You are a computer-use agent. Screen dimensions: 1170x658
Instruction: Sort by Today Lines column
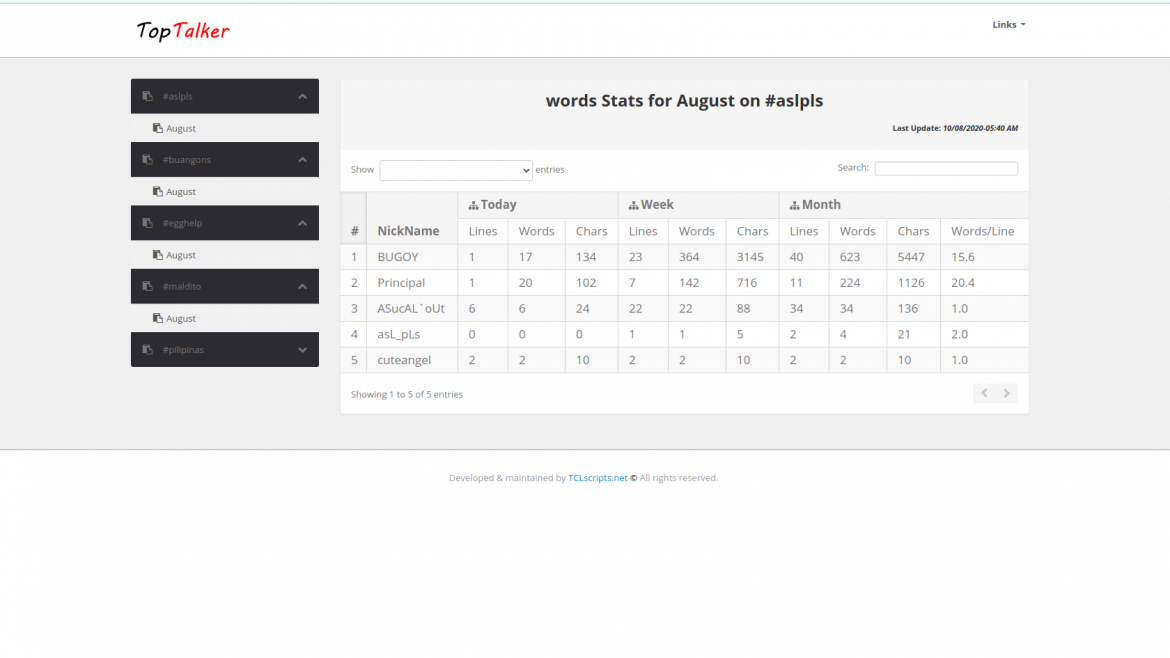coord(483,231)
